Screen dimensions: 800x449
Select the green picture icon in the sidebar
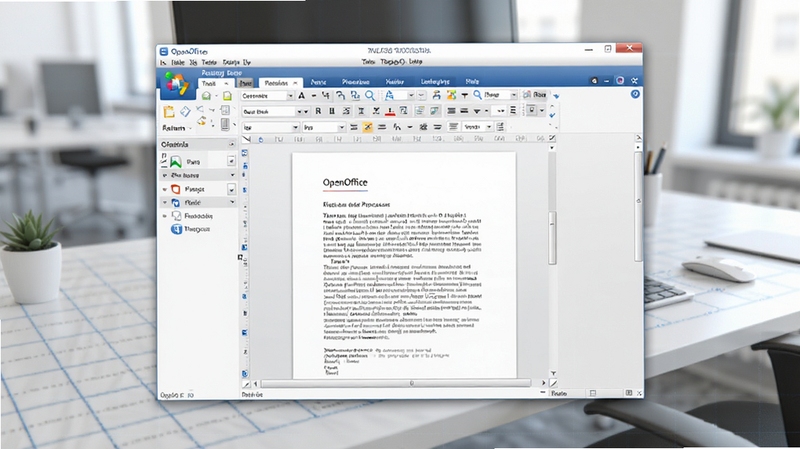176,162
